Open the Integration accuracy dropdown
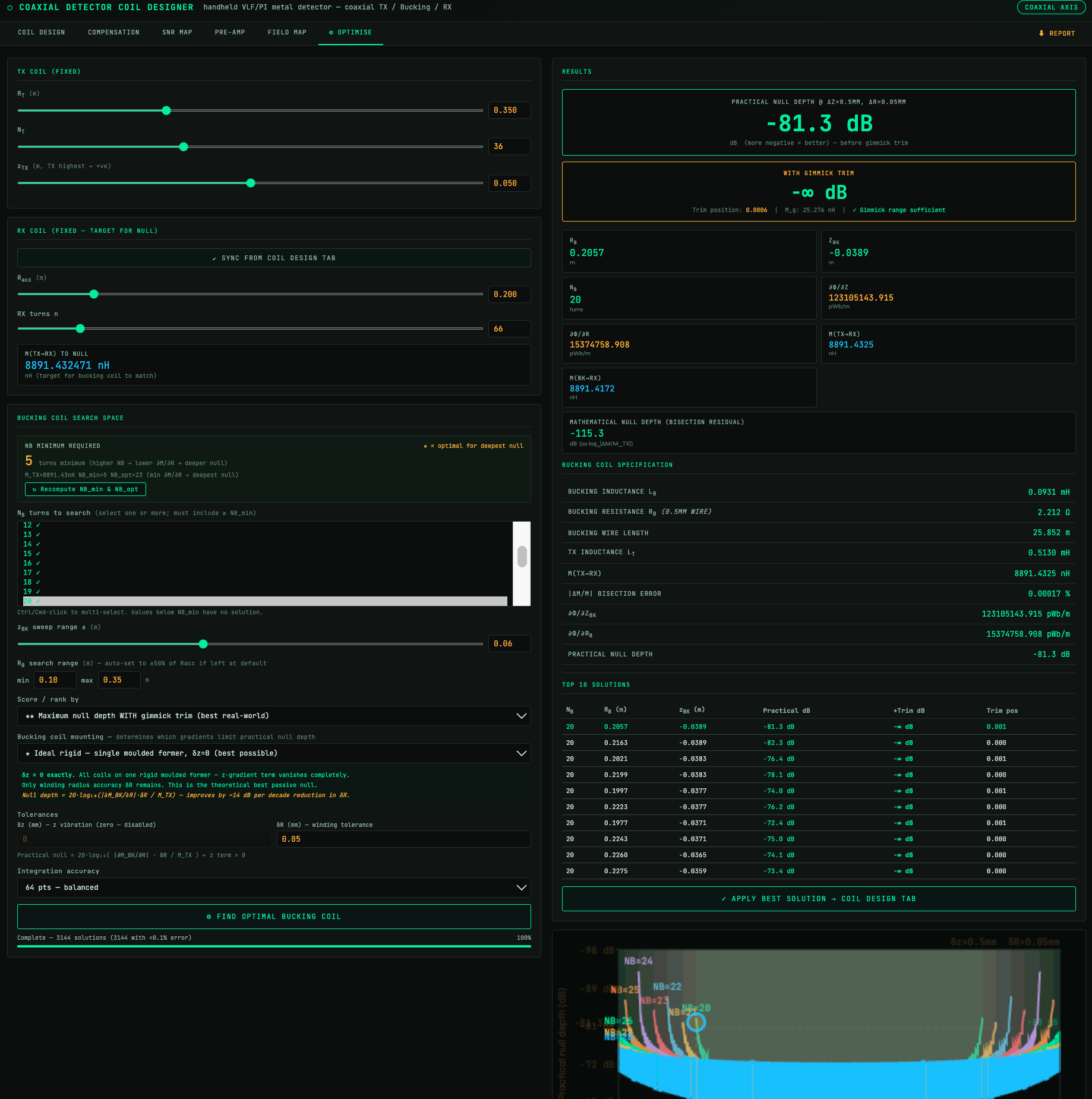Viewport: 1092px width, 1099px height. pos(274,888)
